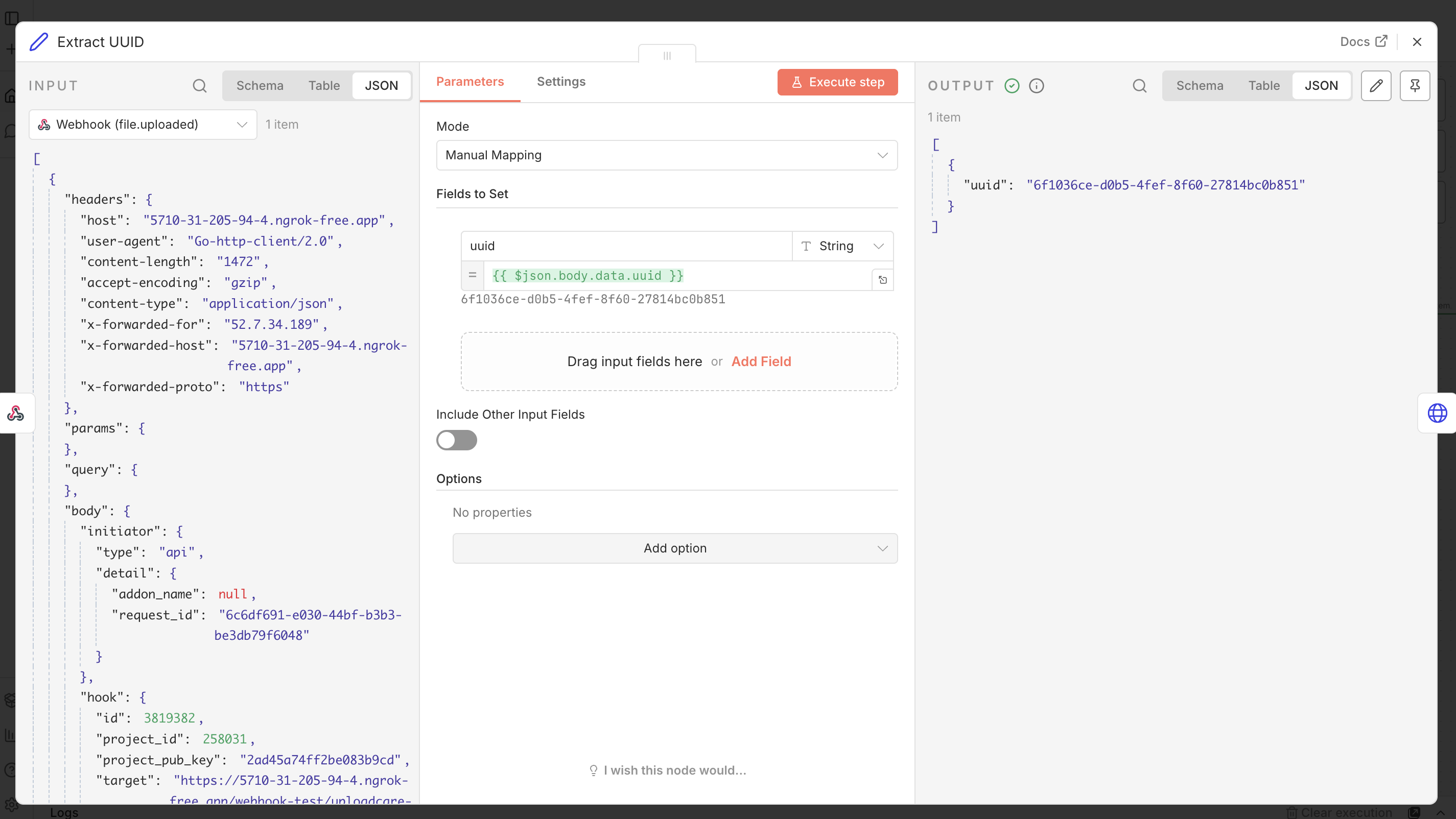This screenshot has width=1456, height=819.
Task: Click the hook "id" value 3819382
Action: tap(169, 718)
